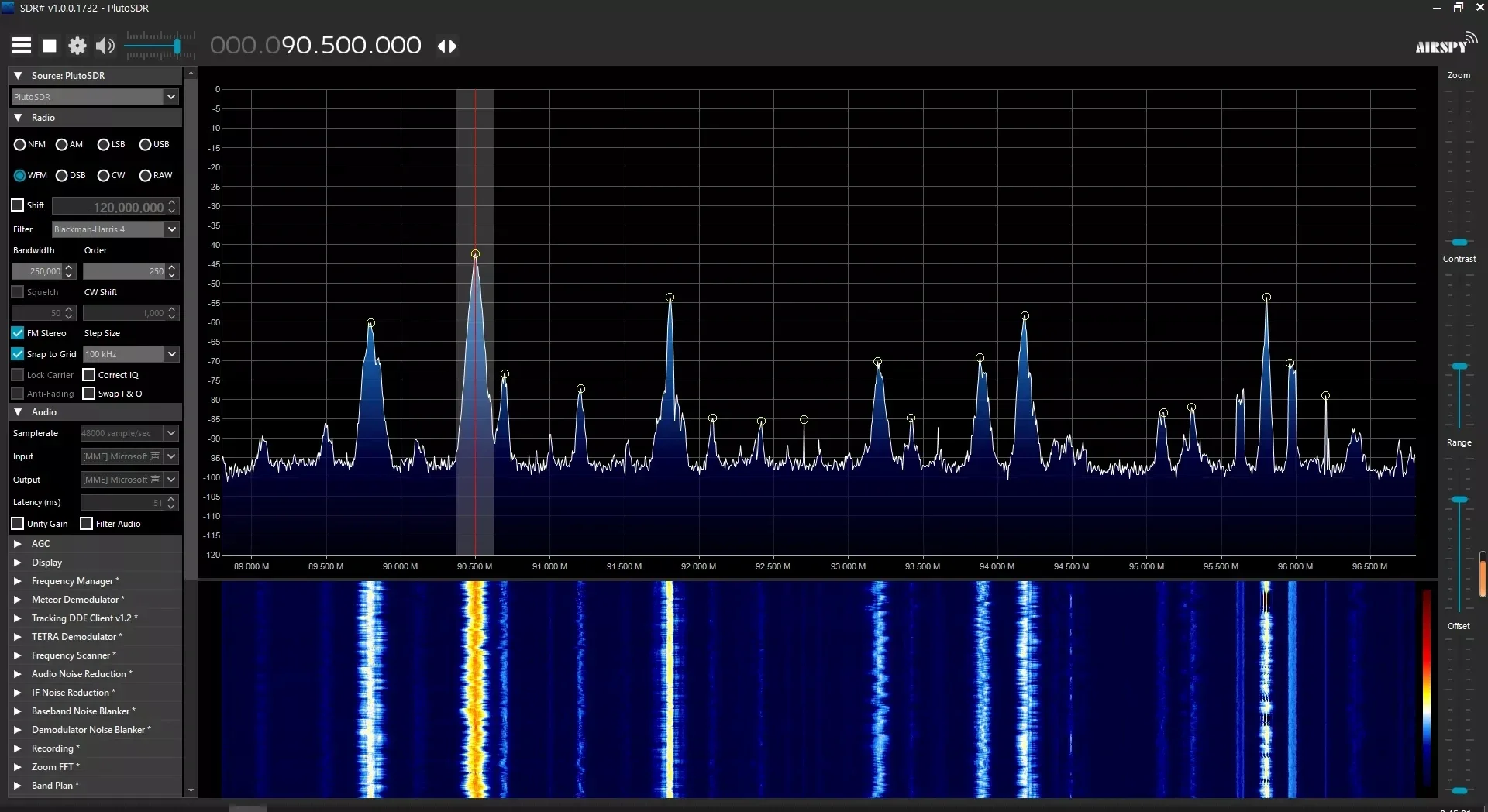
Task: Enable Correct IQ
Action: click(x=90, y=374)
